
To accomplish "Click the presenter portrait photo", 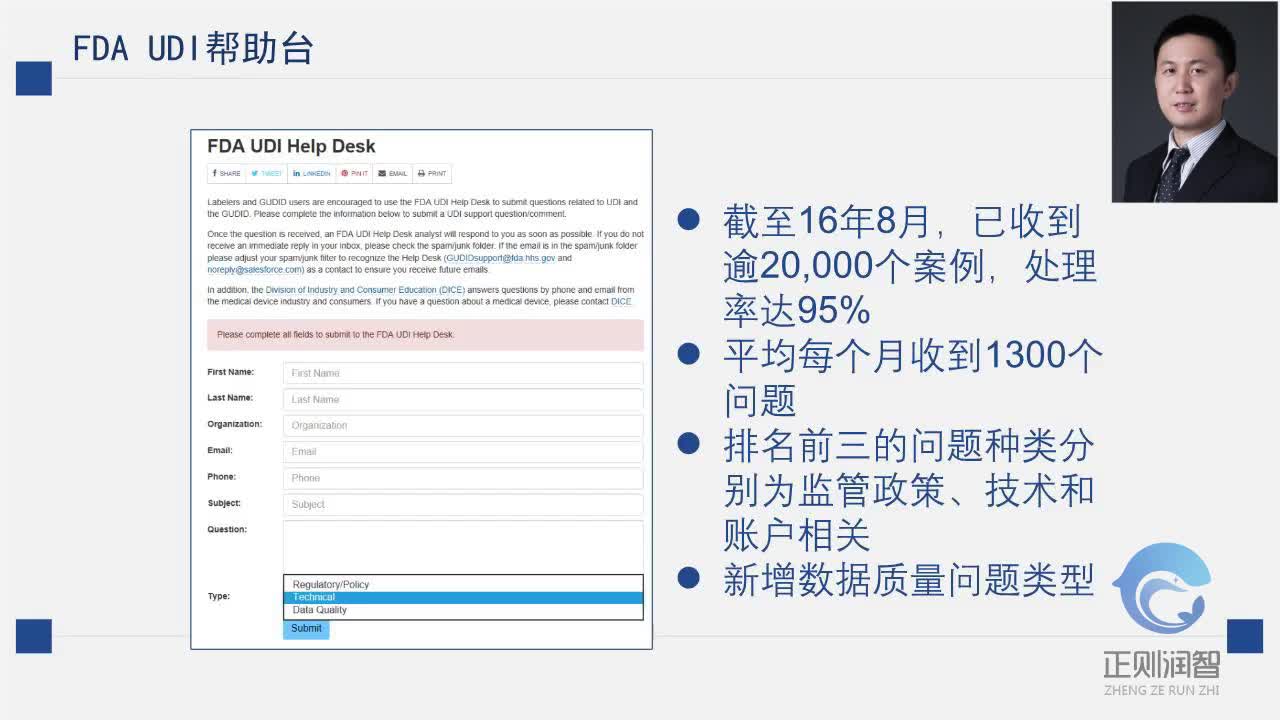I will click(x=1193, y=102).
